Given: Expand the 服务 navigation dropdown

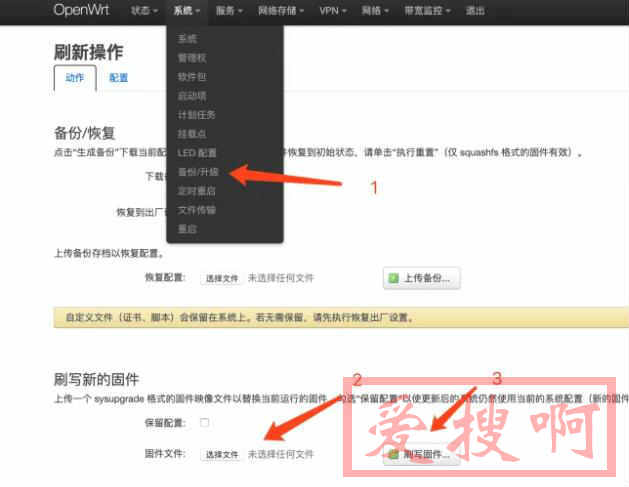Looking at the screenshot, I should 232,11.
